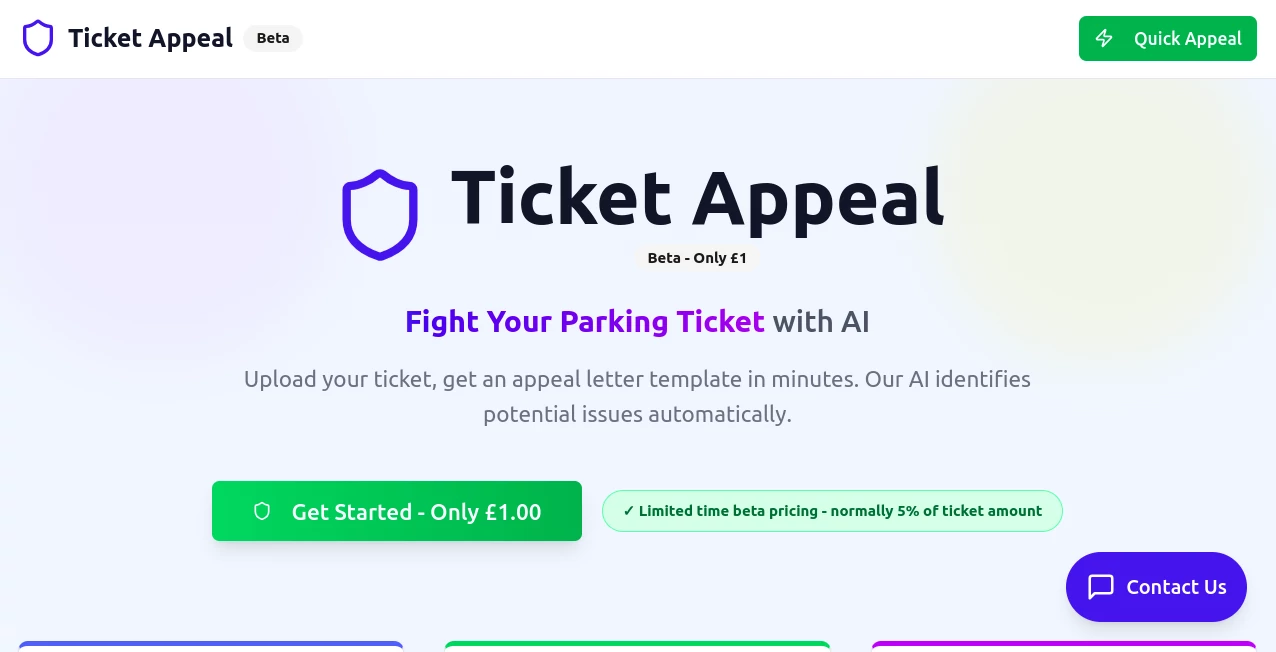The image size is (1276, 652).
Task: Click the checkmark in the beta pricing banner
Action: click(628, 511)
